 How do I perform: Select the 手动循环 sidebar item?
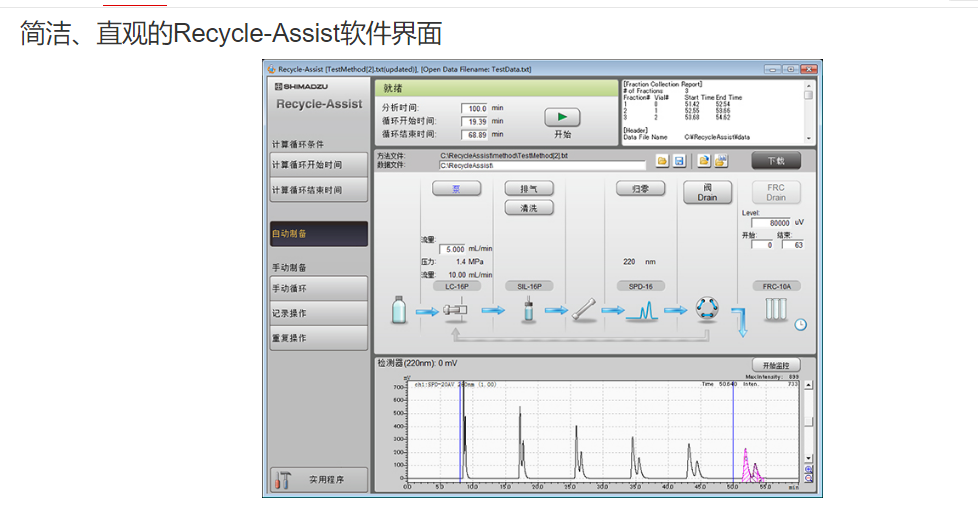319,288
